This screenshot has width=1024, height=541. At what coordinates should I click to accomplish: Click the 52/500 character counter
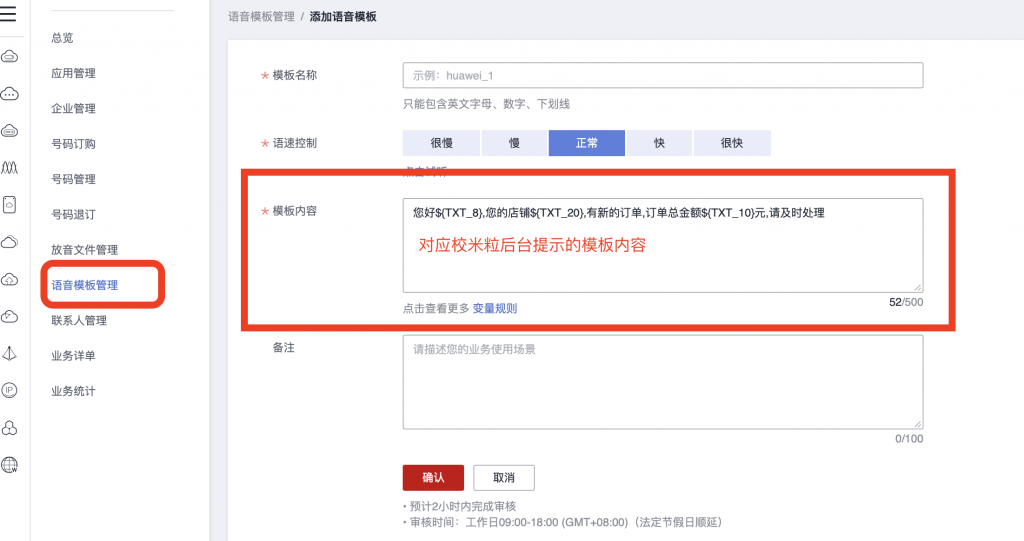pos(906,302)
